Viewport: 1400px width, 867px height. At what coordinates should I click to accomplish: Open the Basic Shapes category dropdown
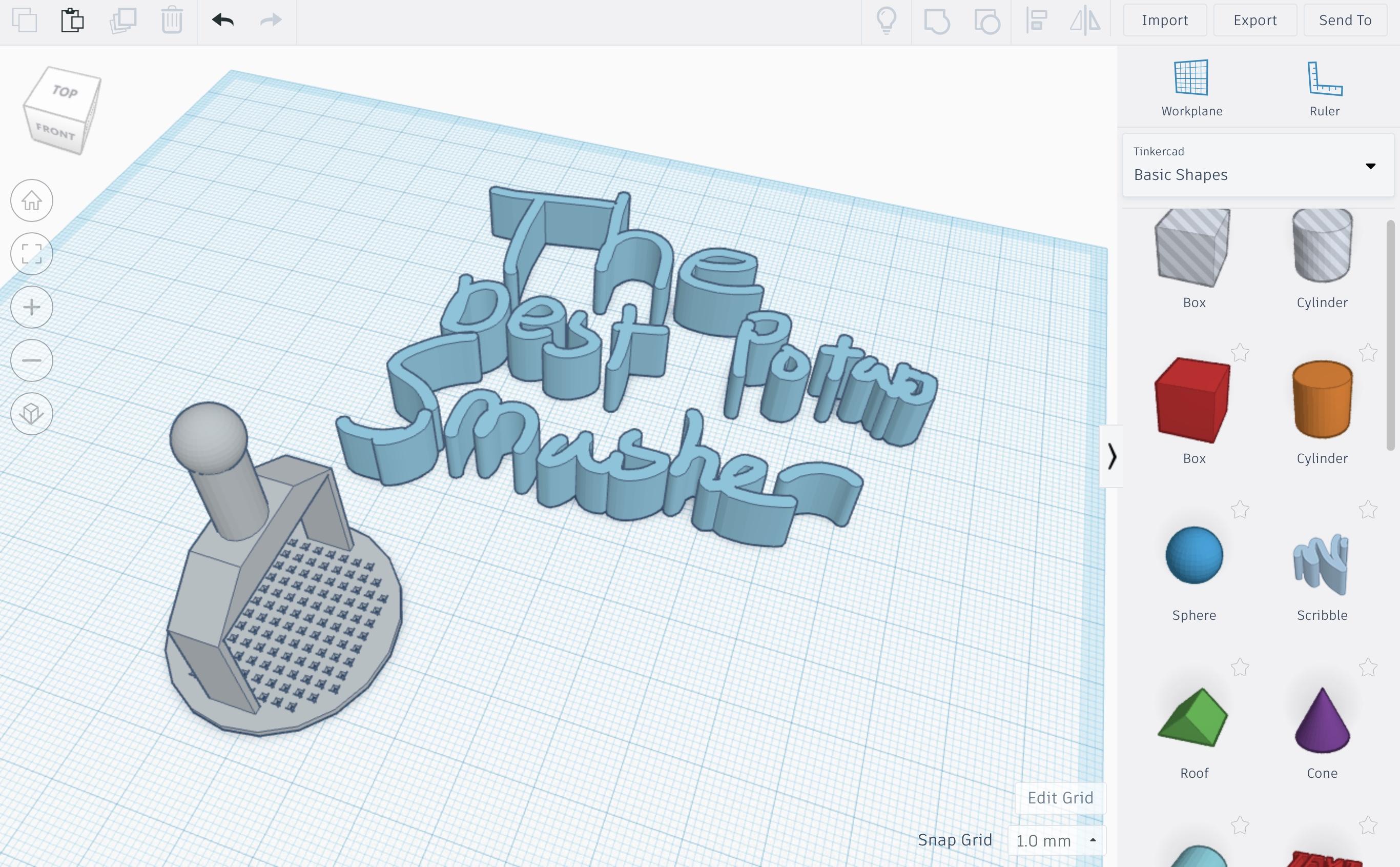pos(1258,165)
